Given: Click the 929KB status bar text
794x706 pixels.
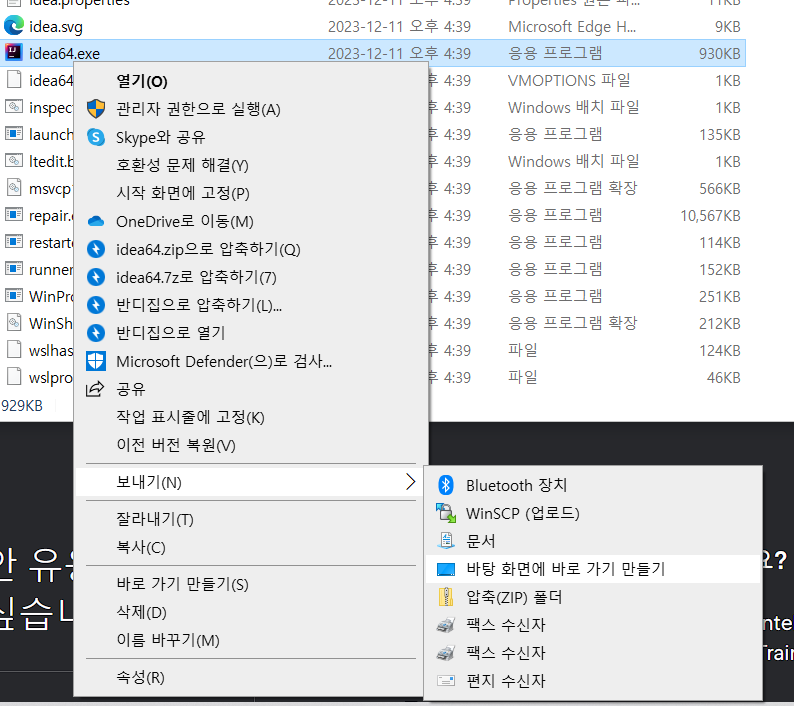Looking at the screenshot, I should [x=22, y=406].
